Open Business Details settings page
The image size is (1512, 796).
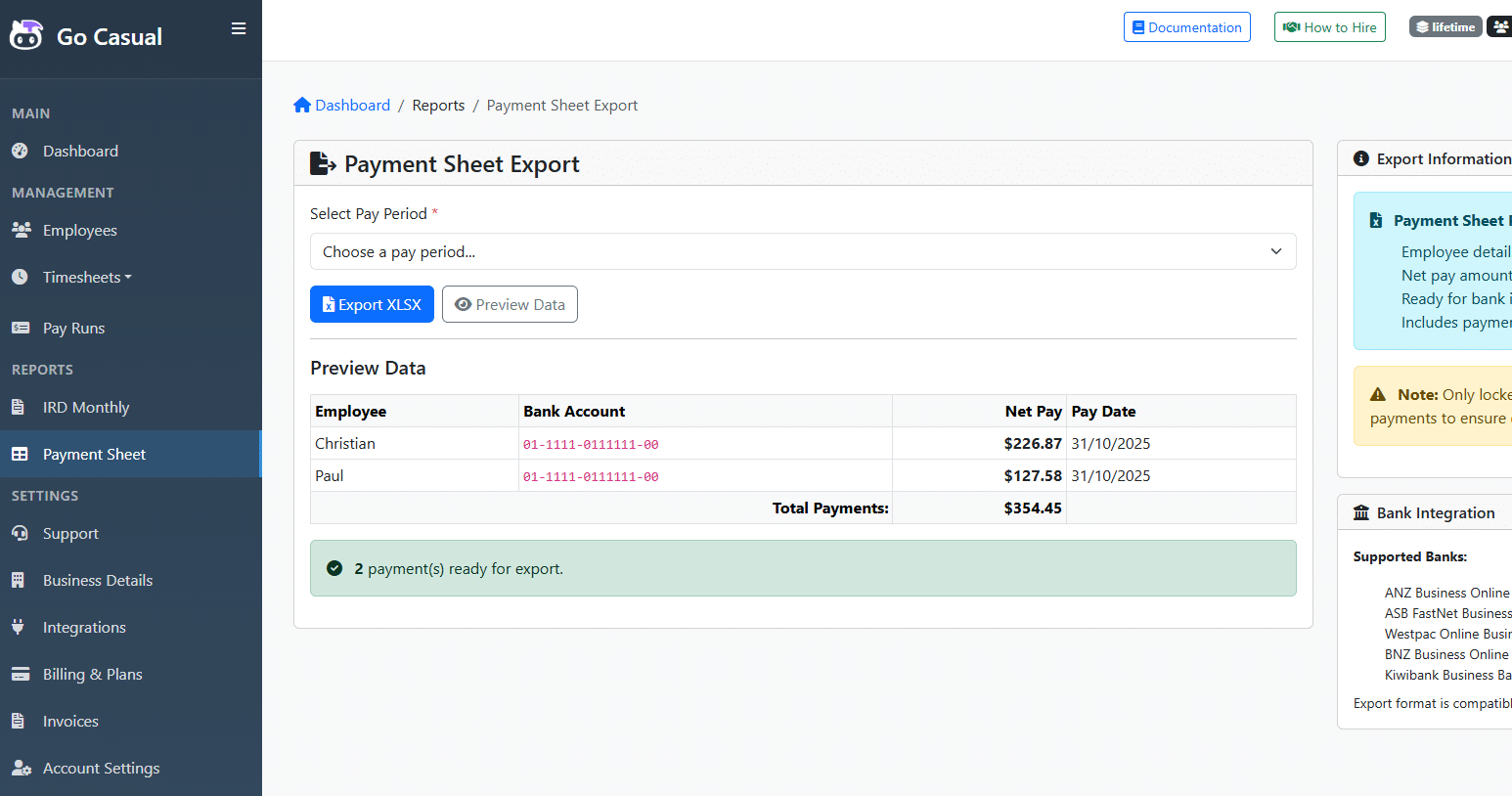coord(98,580)
